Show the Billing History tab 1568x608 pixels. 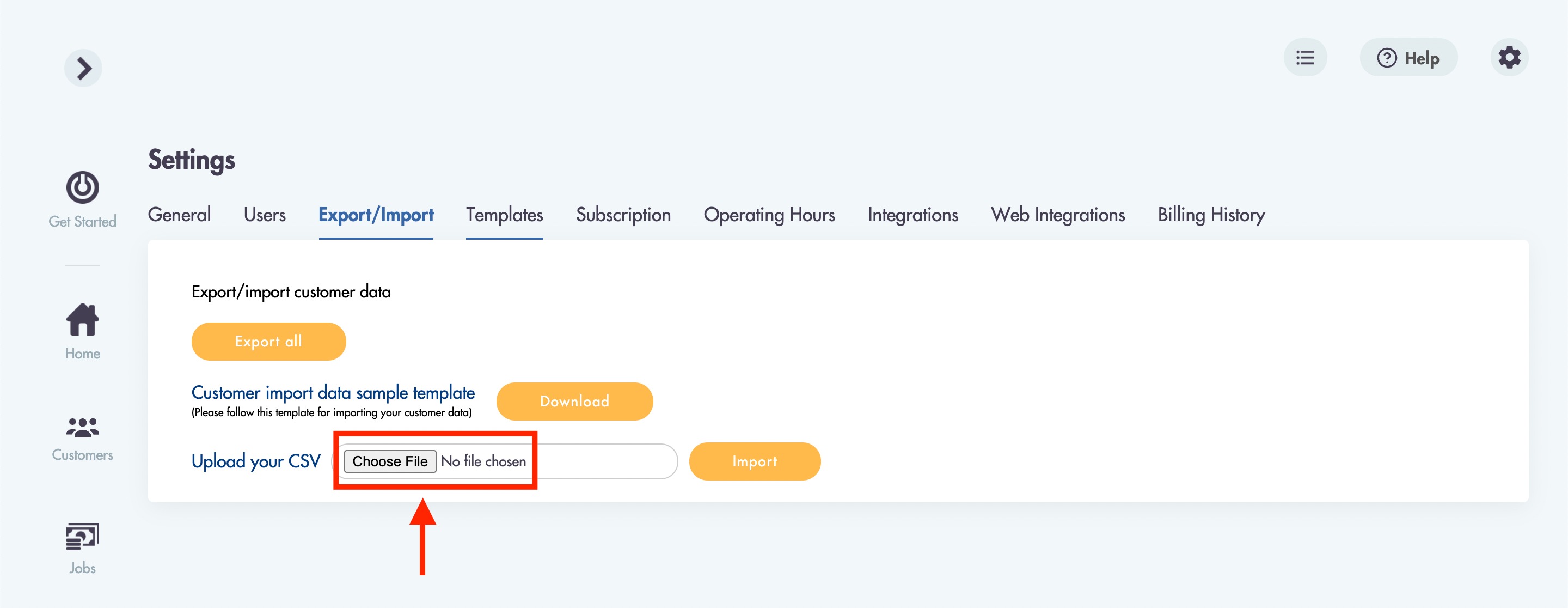[1211, 215]
